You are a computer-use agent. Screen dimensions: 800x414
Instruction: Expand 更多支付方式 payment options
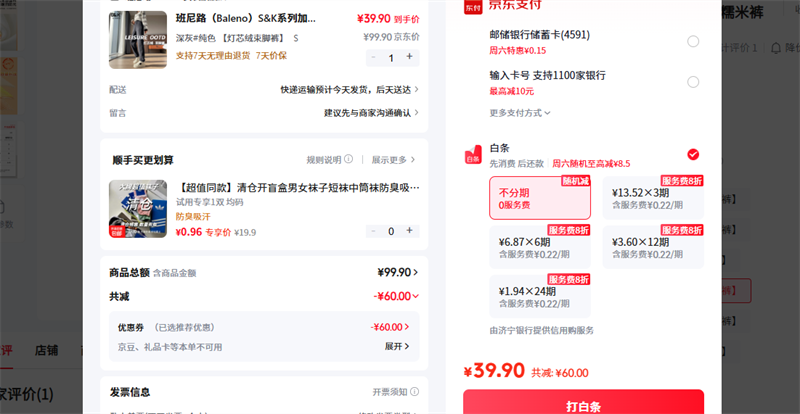tap(520, 113)
